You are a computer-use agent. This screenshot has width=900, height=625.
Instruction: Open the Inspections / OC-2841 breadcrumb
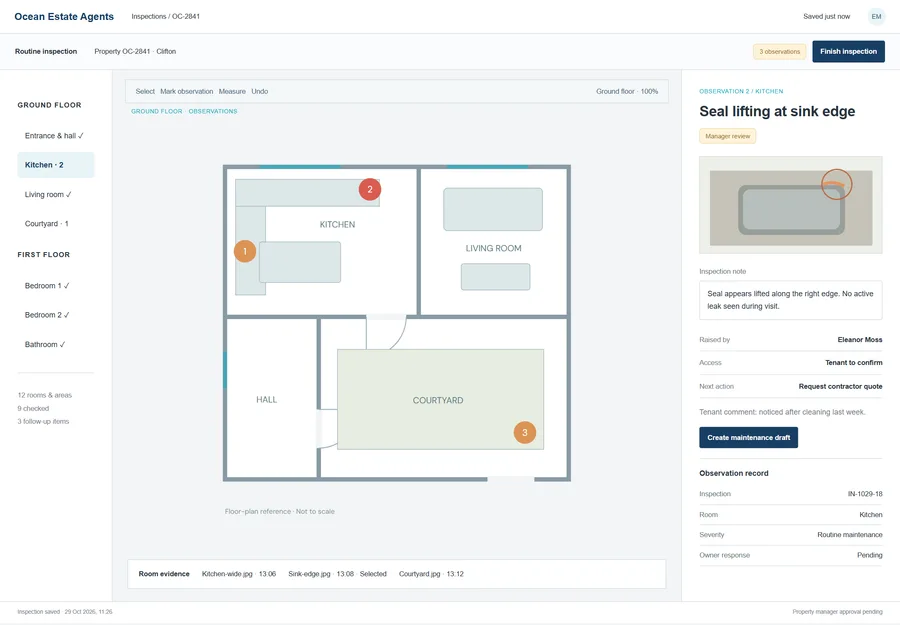coord(165,17)
